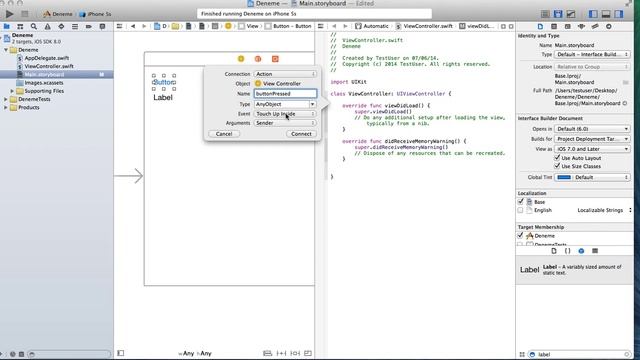
Task: Focus the Name field containing buttonPressed
Action: tap(285, 93)
